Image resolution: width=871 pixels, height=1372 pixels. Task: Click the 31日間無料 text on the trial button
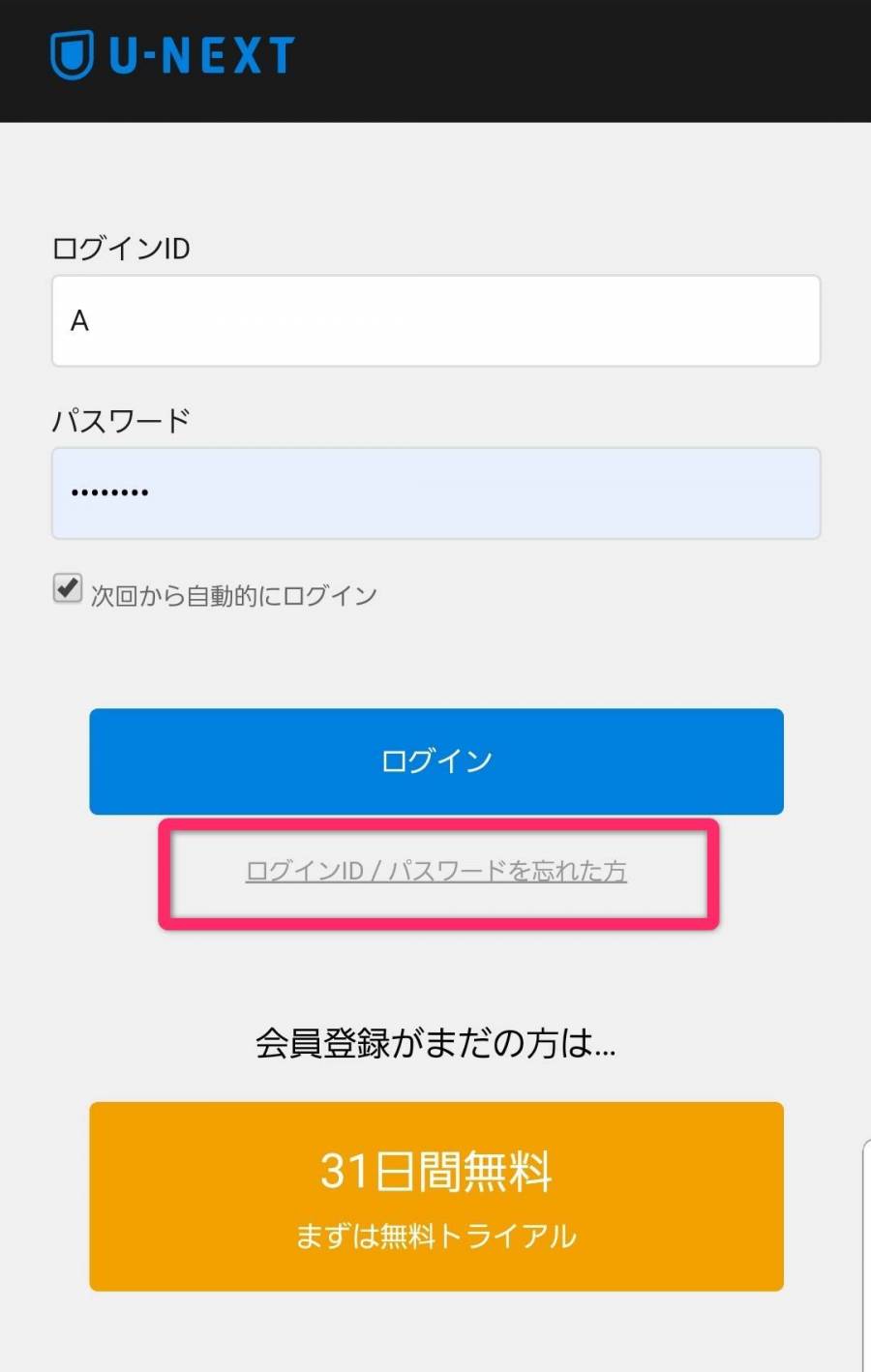click(435, 1171)
